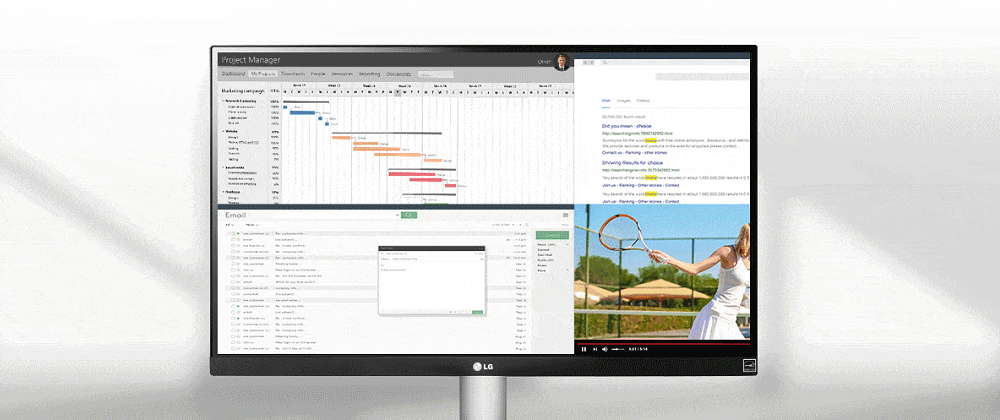Image resolution: width=1000 pixels, height=420 pixels.
Task: Click the browser search query field
Action: [702, 76]
